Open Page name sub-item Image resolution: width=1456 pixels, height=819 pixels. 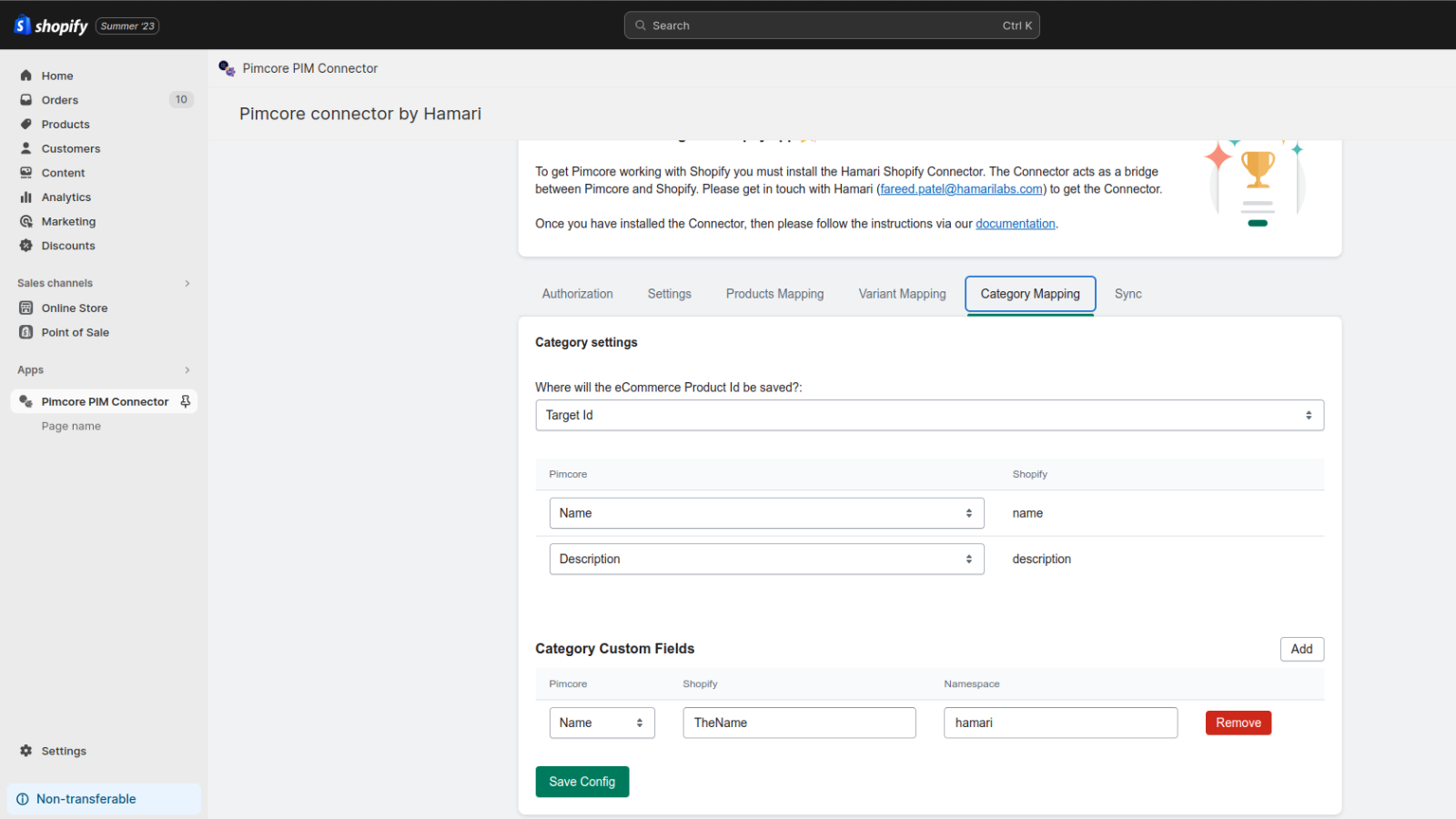tap(71, 426)
